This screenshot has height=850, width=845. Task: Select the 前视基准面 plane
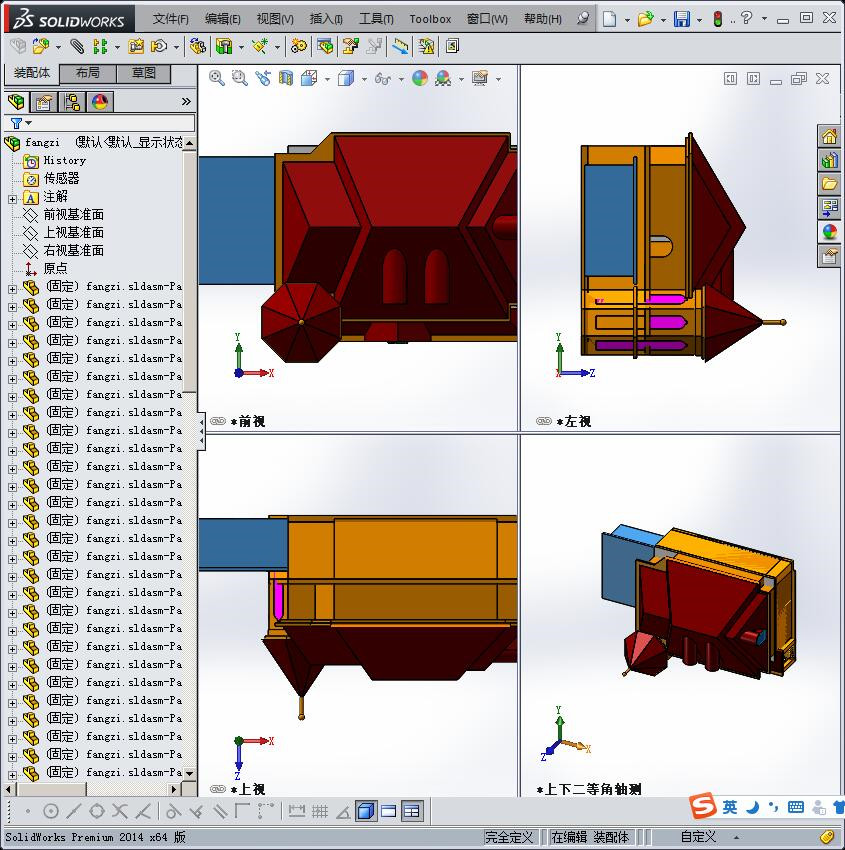(74, 215)
